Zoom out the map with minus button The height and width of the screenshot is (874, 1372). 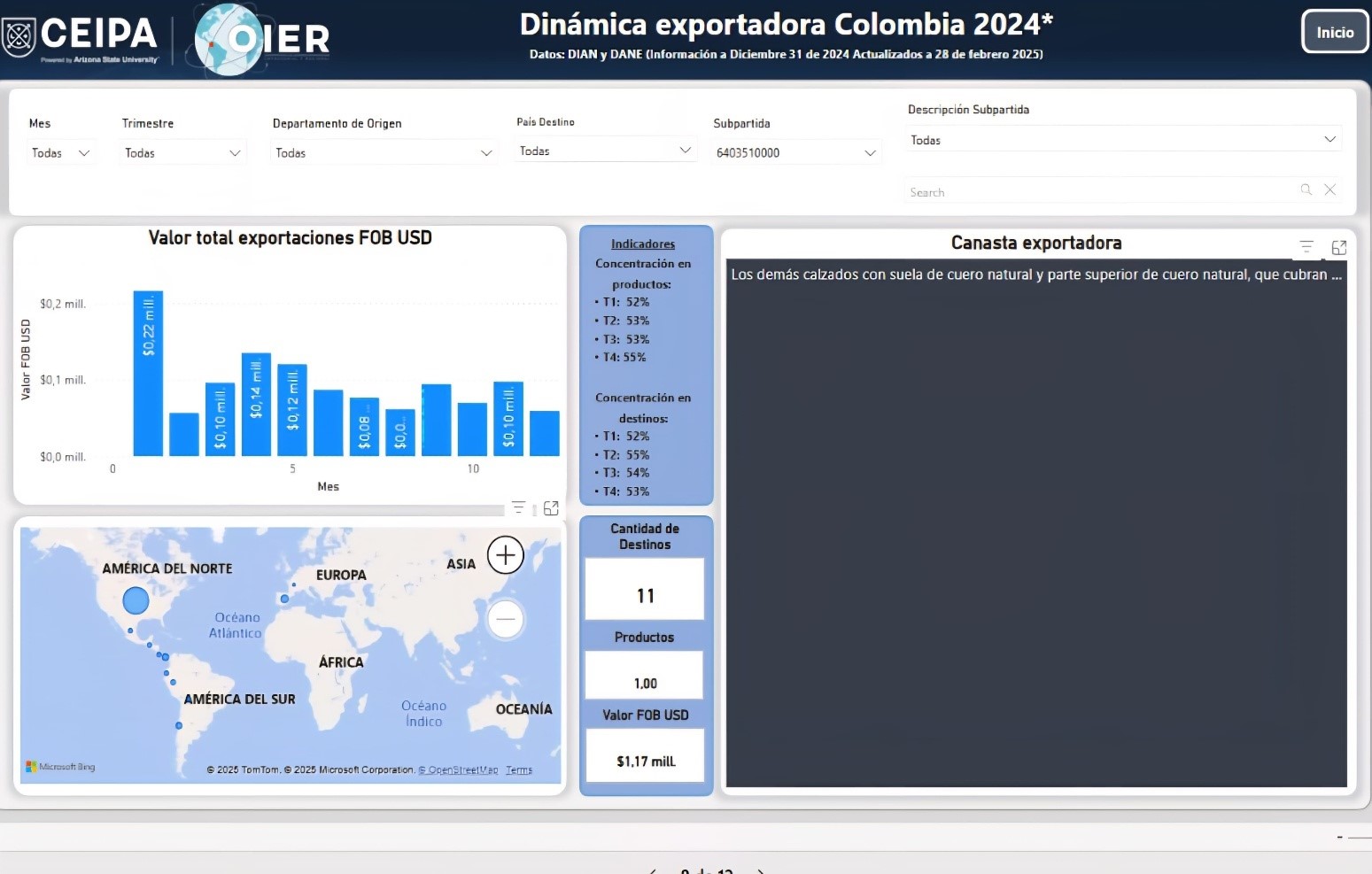click(506, 619)
